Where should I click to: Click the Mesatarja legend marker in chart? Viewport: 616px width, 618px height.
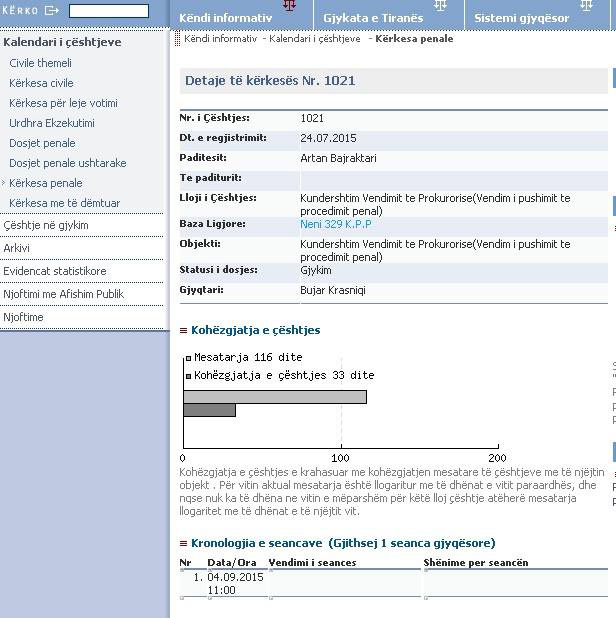tap(187, 357)
